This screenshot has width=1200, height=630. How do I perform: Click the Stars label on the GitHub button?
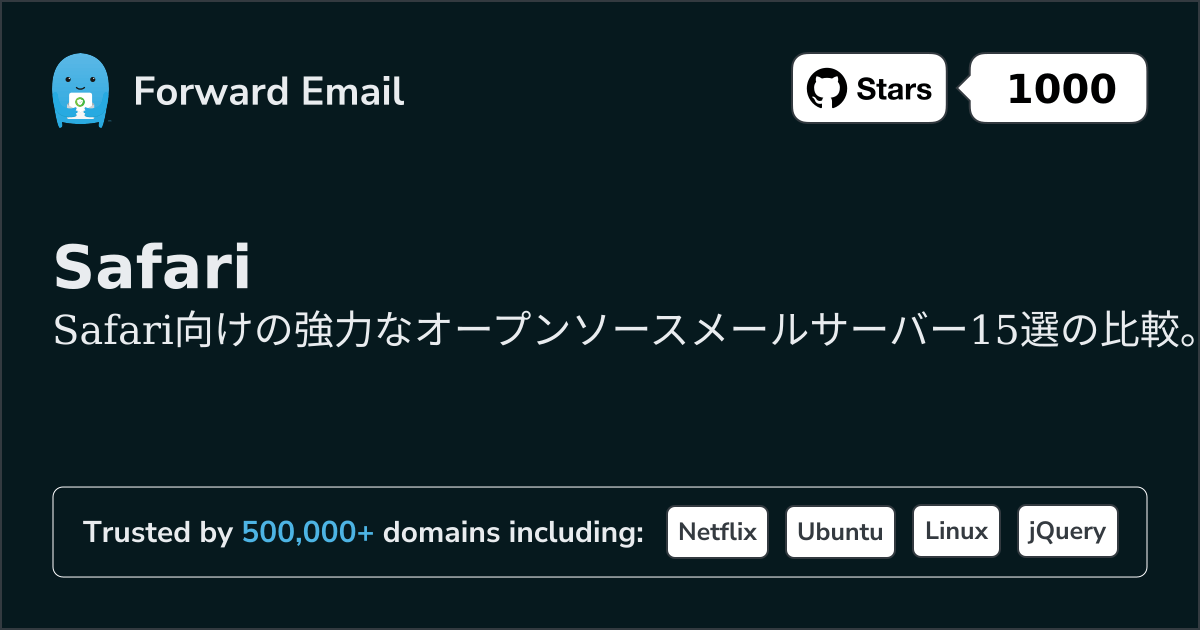pyautogui.click(x=894, y=89)
